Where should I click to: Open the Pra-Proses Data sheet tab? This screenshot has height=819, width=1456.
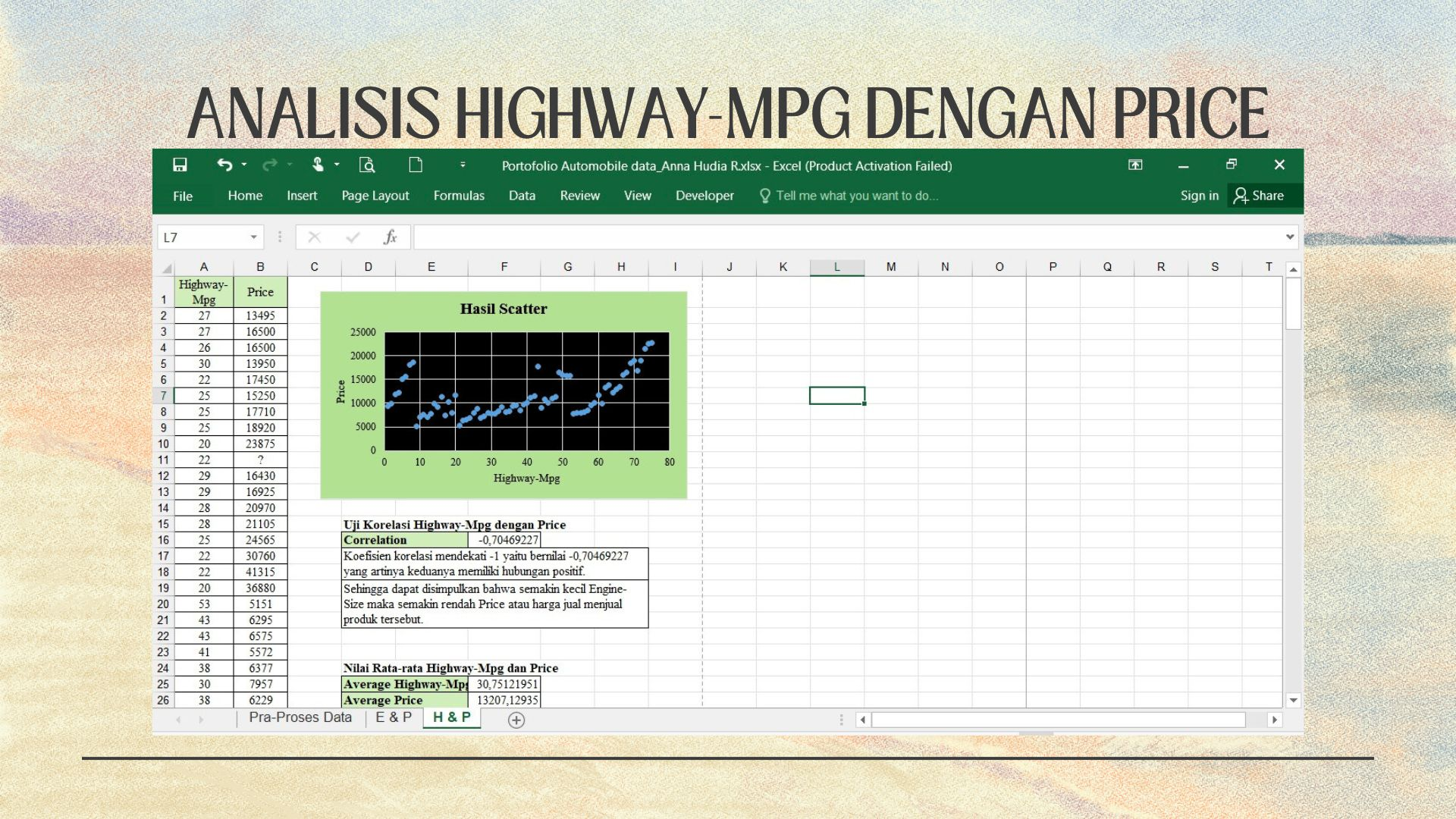point(300,717)
